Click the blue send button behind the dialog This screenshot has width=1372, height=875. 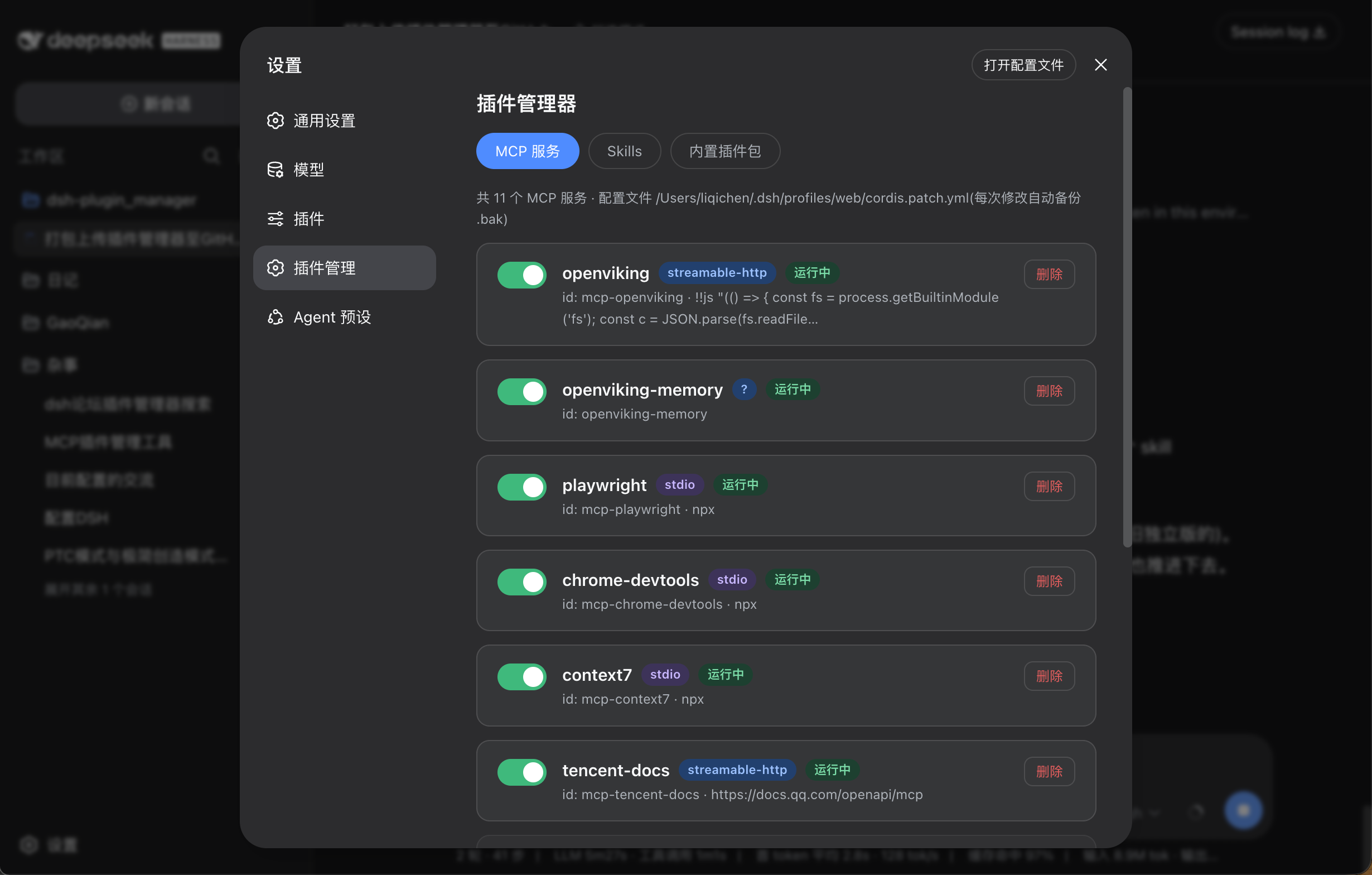coord(1243,810)
